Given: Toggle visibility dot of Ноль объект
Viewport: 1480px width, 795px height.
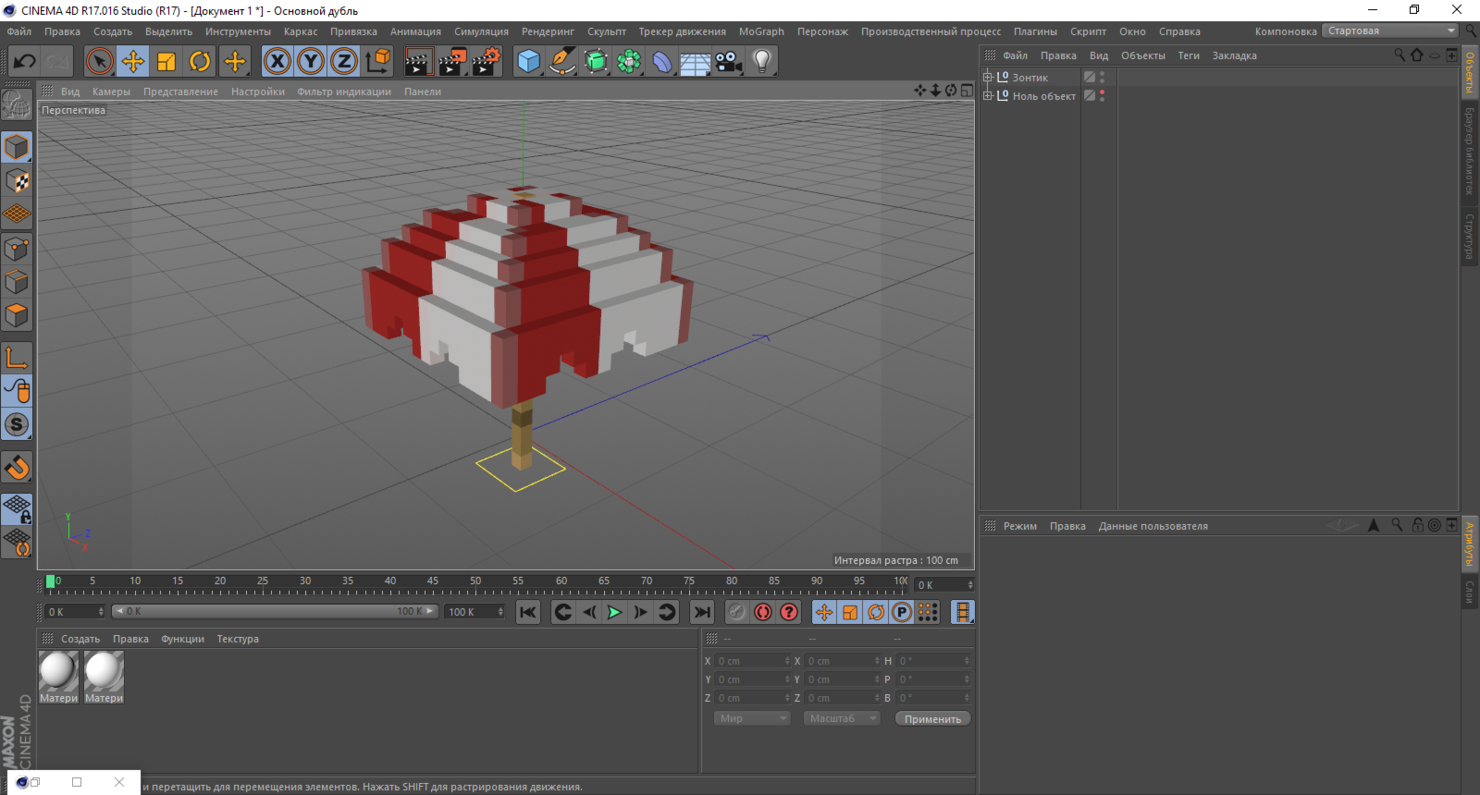Looking at the screenshot, I should [1103, 92].
